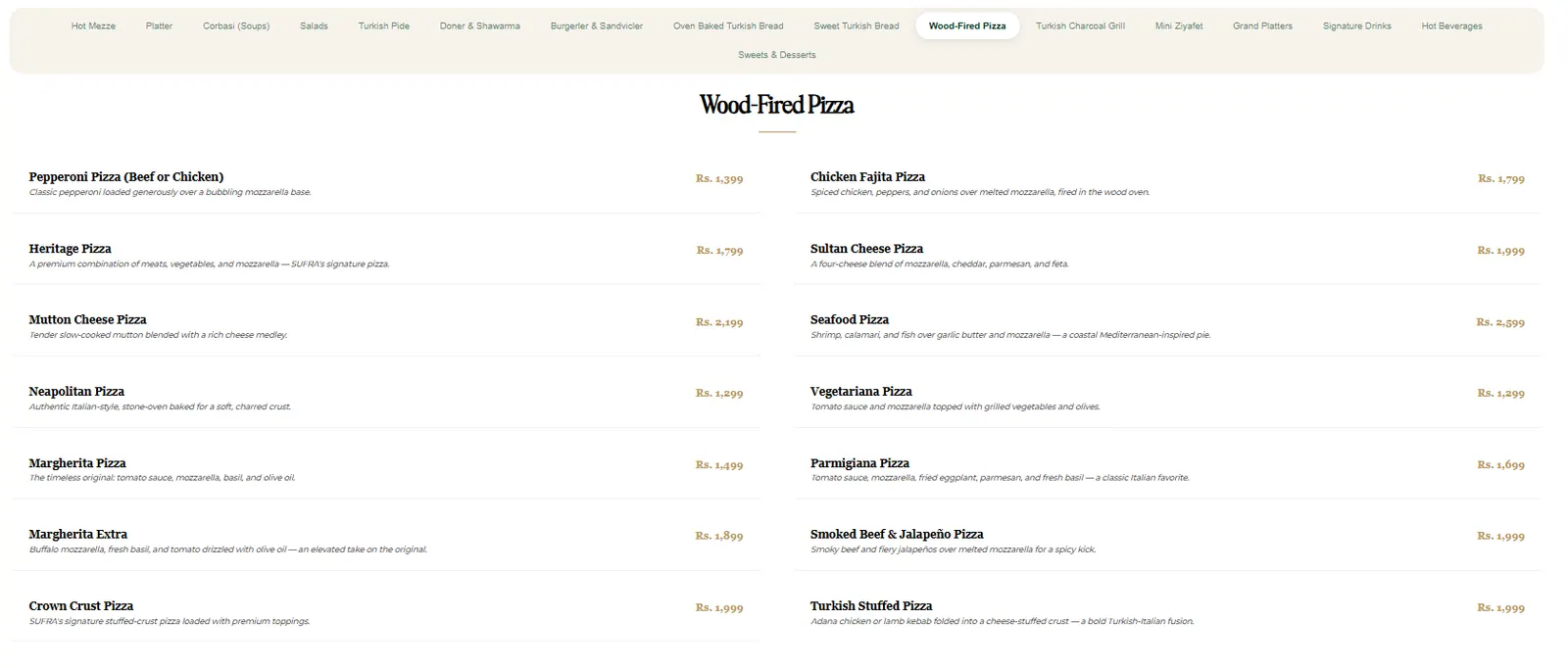
Task: Click the Mutton Cheese Pizza name
Action: click(x=88, y=320)
